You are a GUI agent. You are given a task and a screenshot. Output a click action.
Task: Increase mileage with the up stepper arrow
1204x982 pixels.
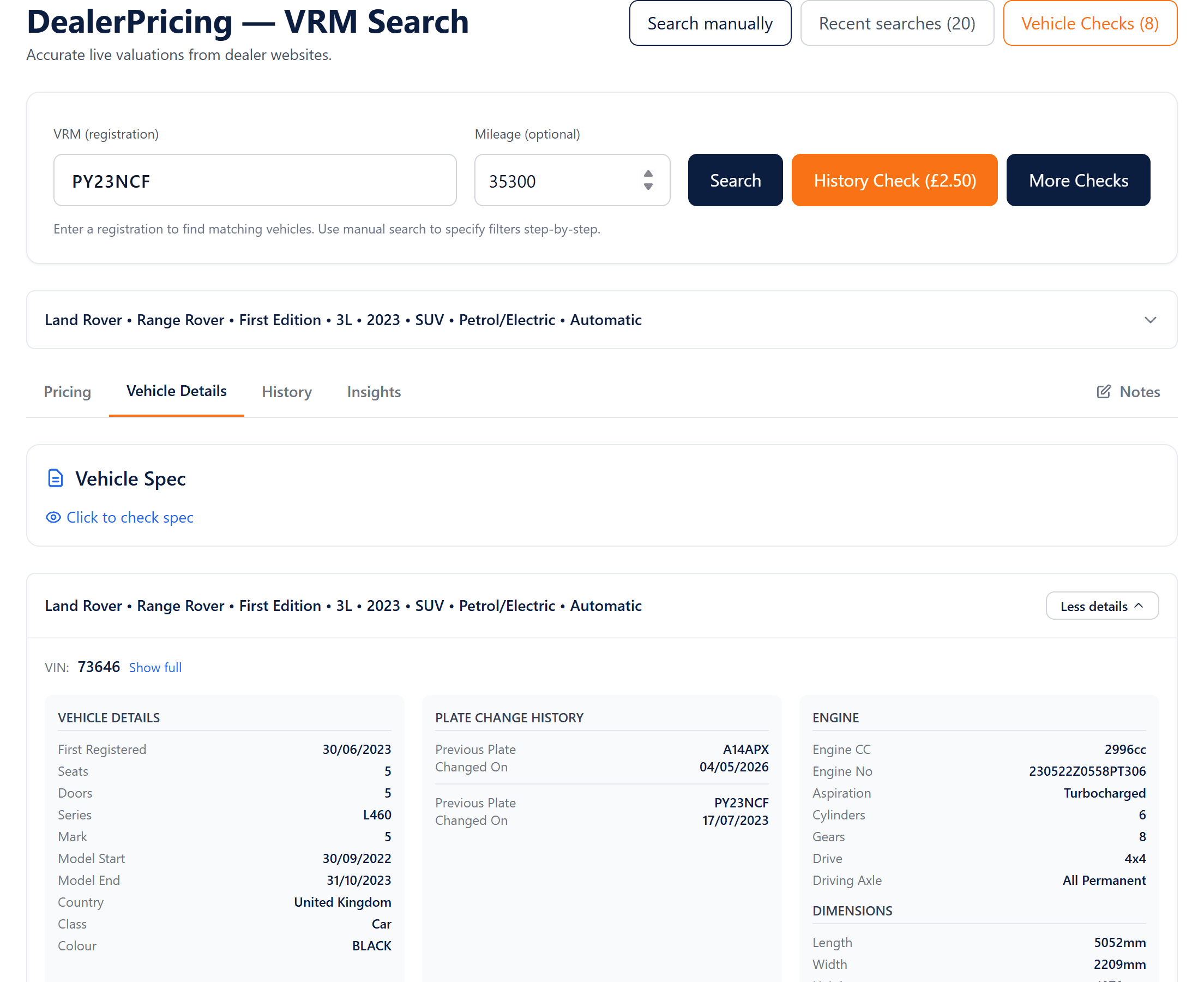point(648,173)
